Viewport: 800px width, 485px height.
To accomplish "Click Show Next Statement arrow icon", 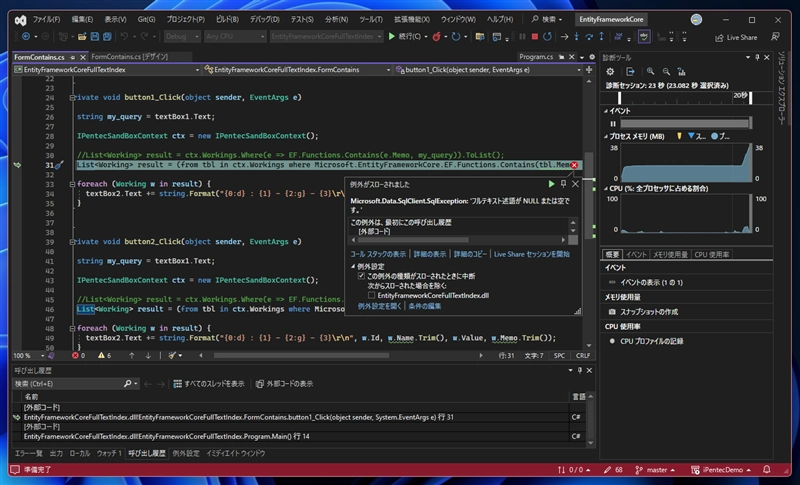I will click(x=564, y=37).
